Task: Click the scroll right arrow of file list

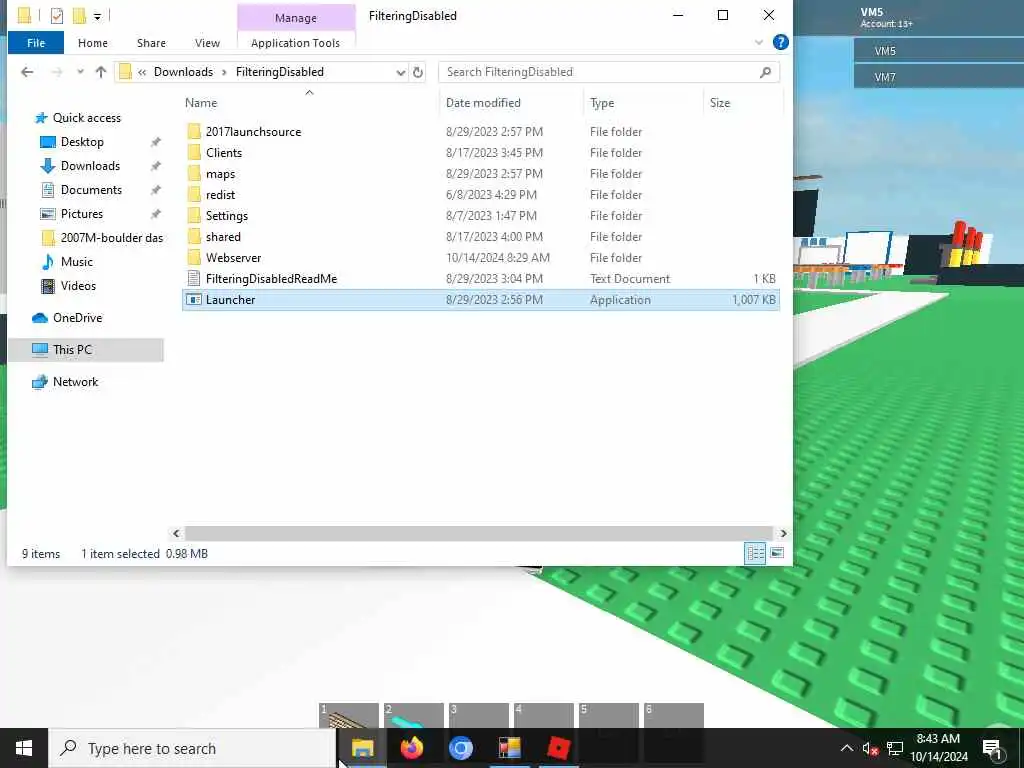Action: point(783,534)
